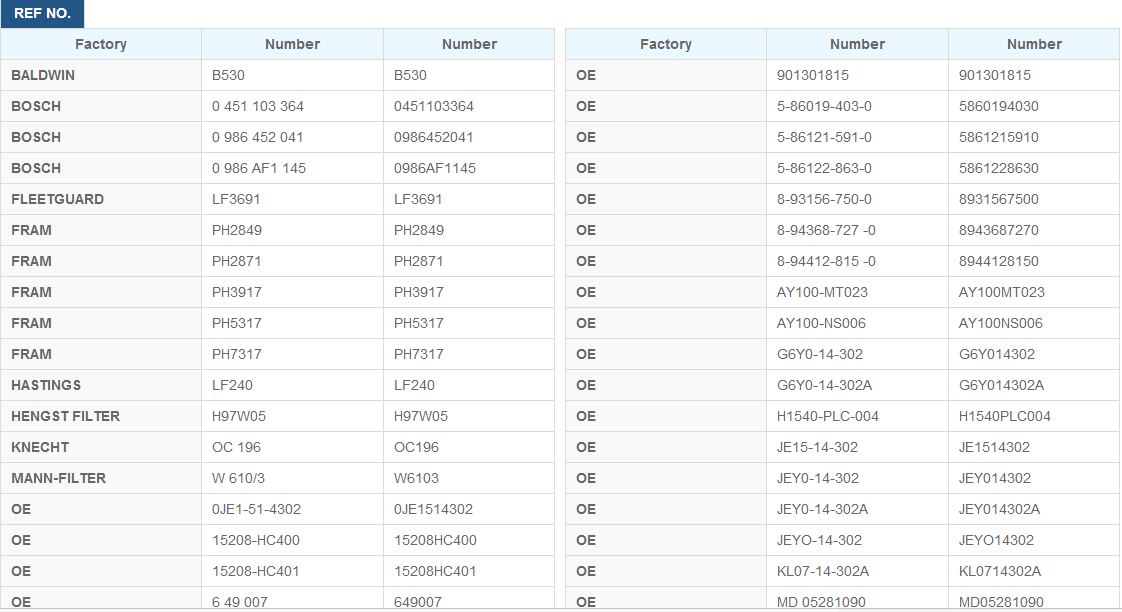This screenshot has height=612, width=1122.
Task: Click the Factory header of left table
Action: [x=101, y=44]
